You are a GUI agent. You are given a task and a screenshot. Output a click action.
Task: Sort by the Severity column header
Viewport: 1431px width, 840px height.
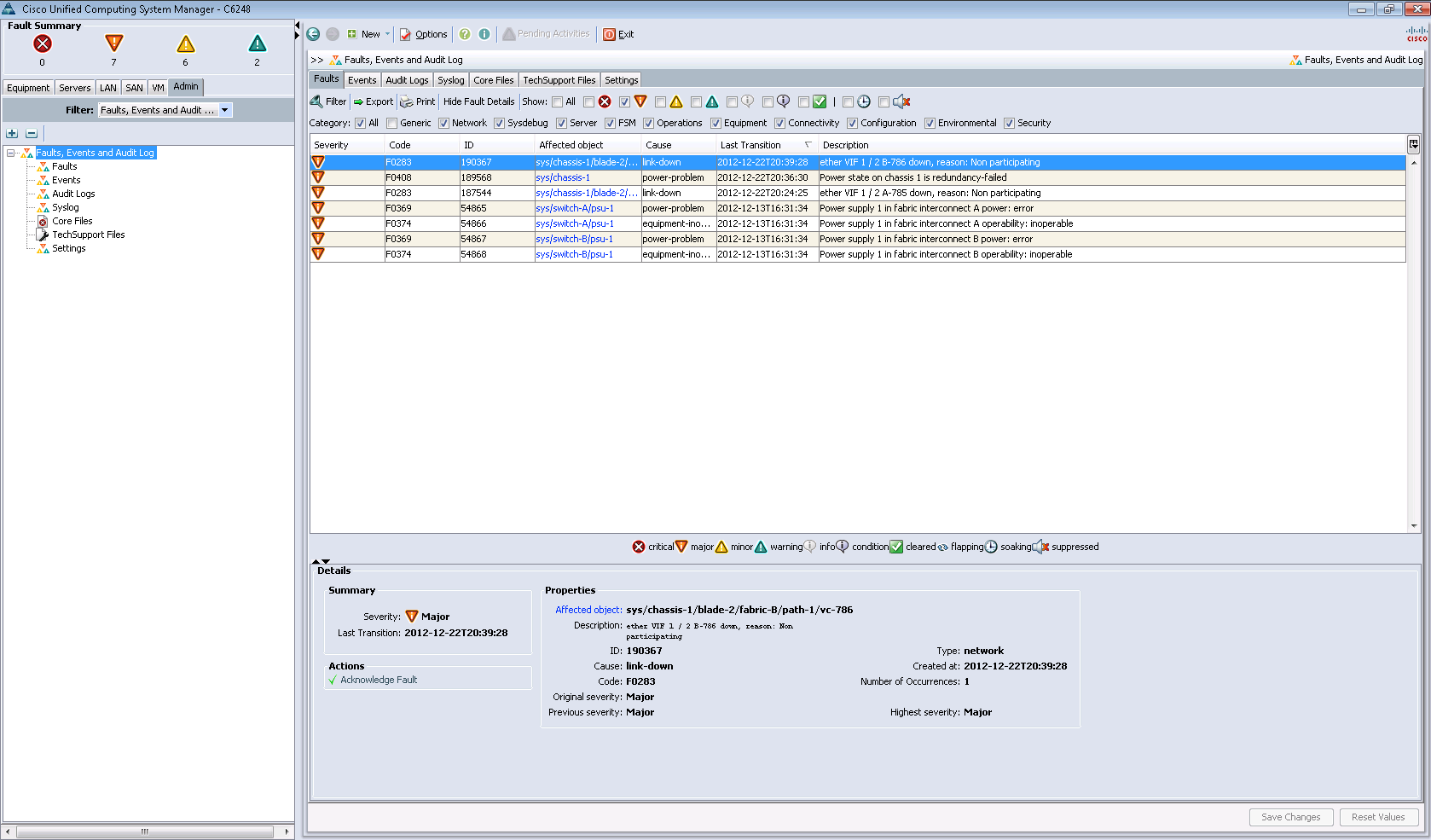point(347,145)
